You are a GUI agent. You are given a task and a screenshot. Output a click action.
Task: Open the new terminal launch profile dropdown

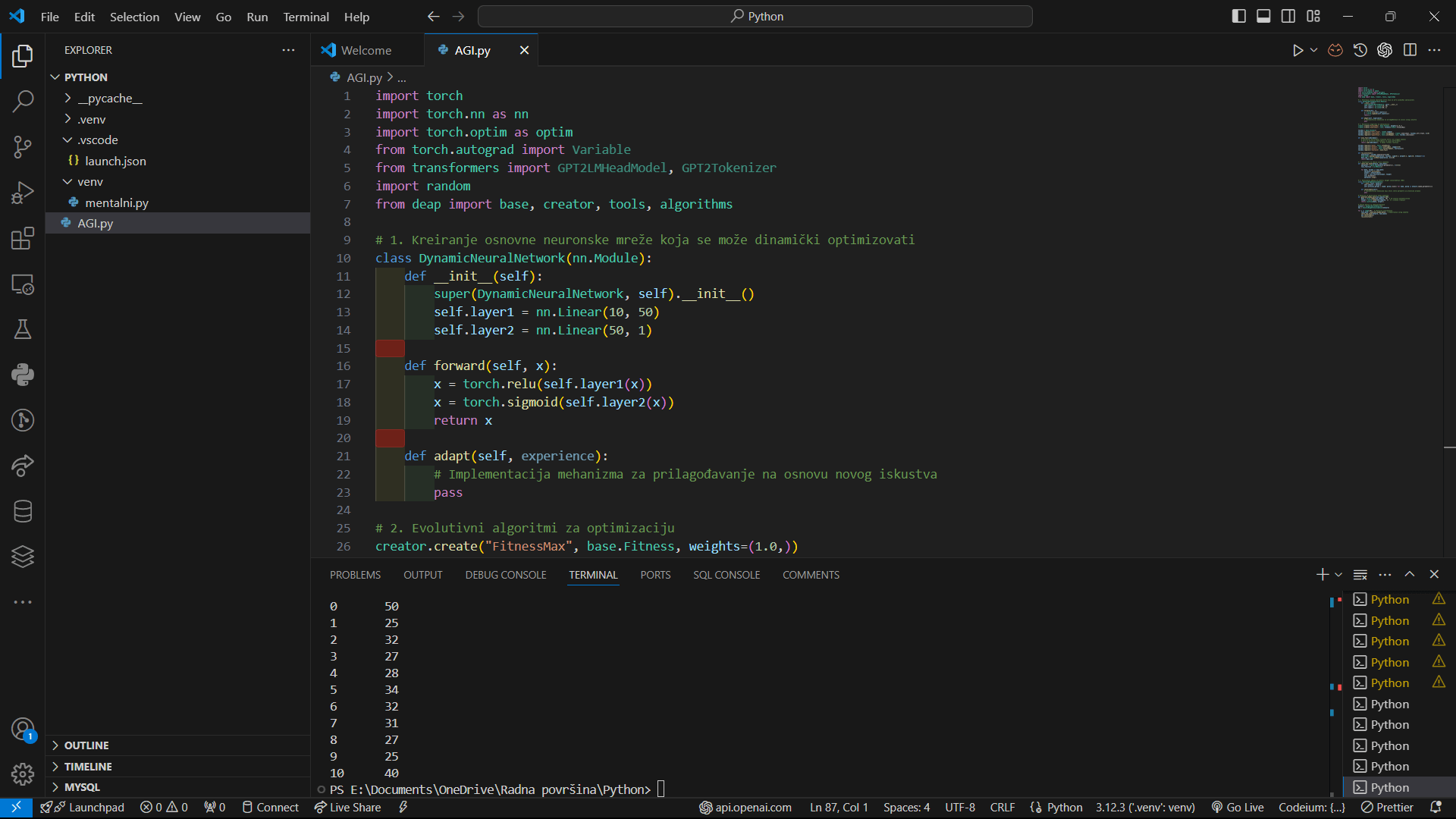tap(1338, 575)
